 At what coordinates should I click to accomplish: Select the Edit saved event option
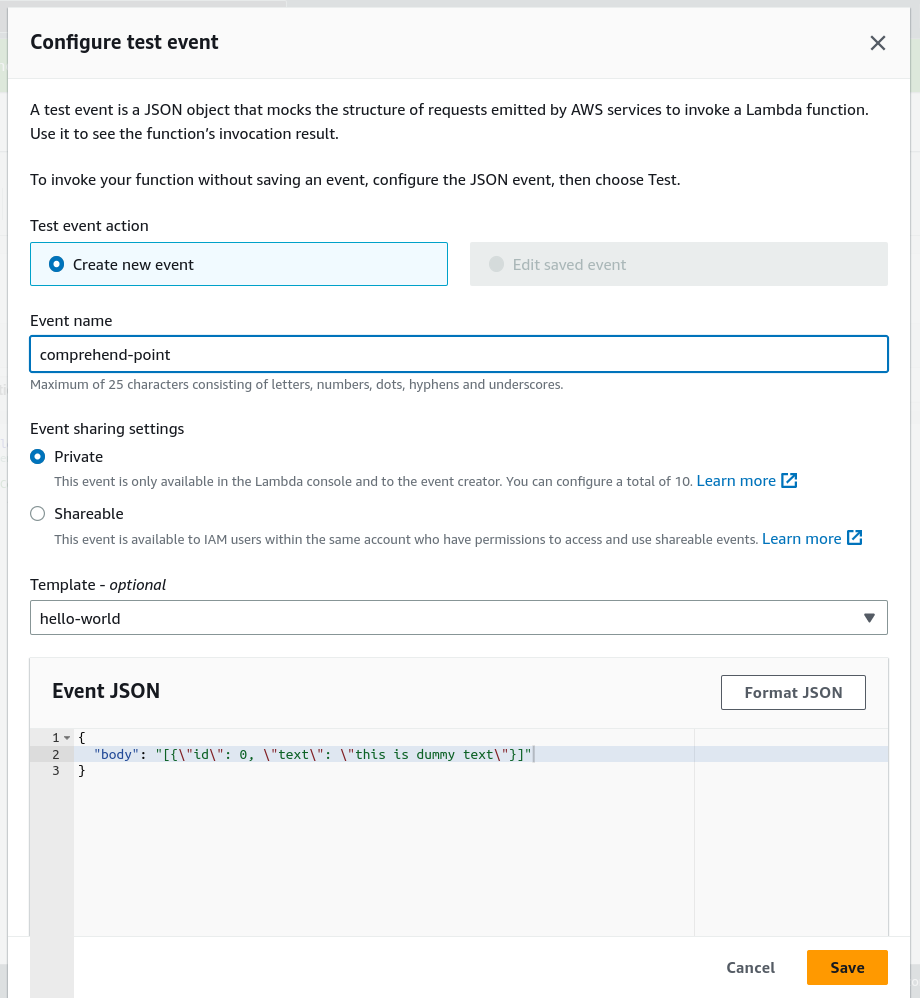pyautogui.click(x=679, y=264)
